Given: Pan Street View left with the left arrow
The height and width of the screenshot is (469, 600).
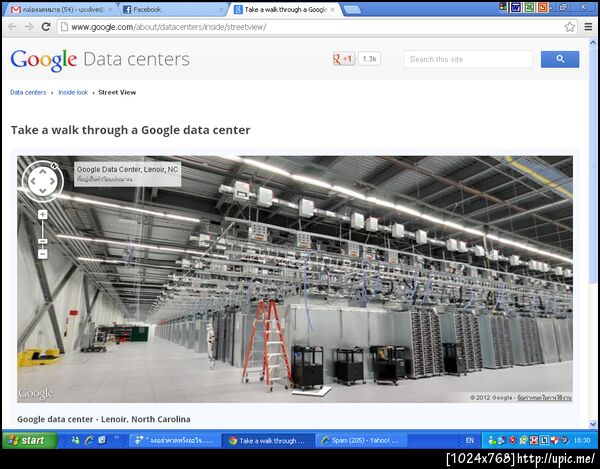Looking at the screenshot, I should [33, 181].
